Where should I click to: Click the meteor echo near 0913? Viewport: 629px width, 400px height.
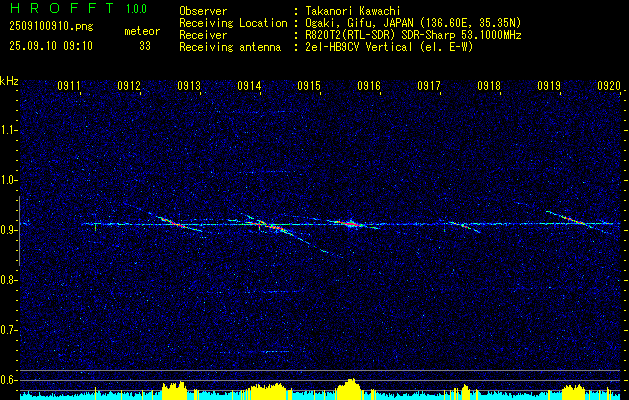174,223
